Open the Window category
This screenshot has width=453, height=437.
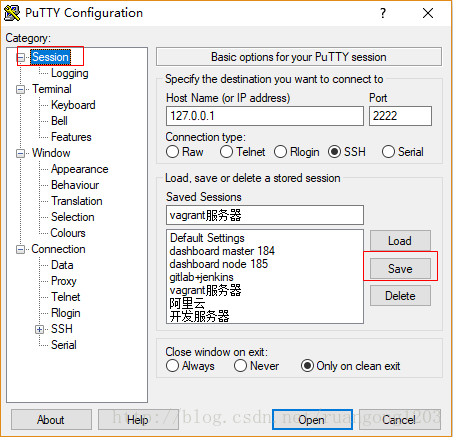point(51,153)
